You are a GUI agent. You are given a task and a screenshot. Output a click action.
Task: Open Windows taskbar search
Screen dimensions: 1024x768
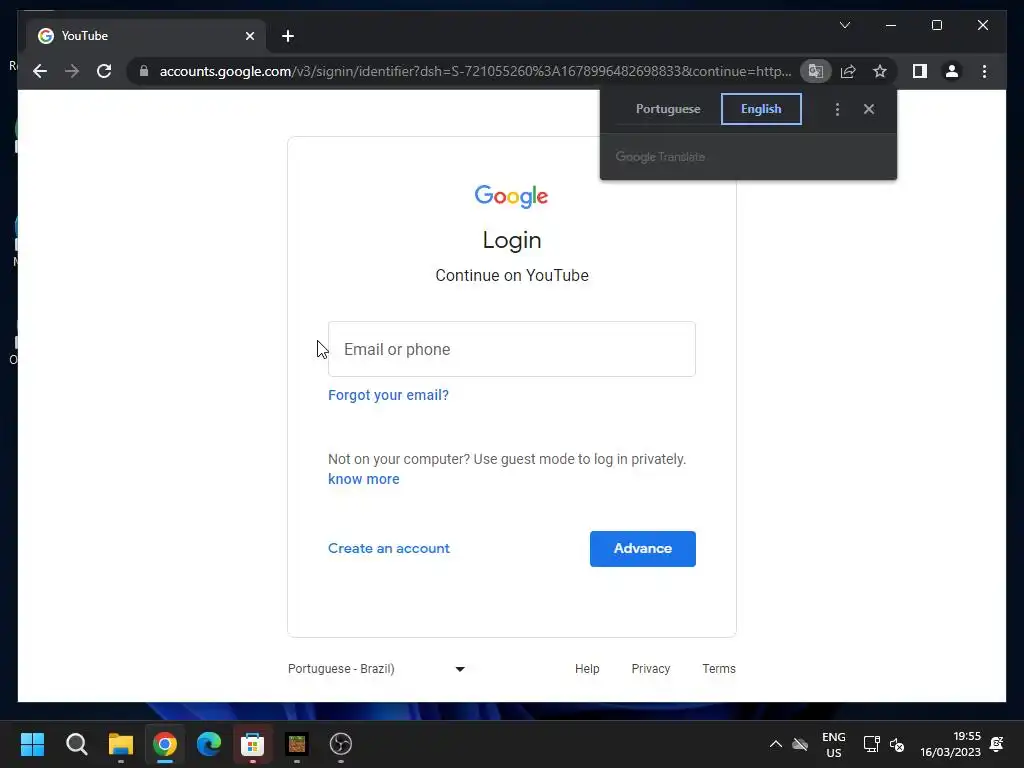coord(77,744)
